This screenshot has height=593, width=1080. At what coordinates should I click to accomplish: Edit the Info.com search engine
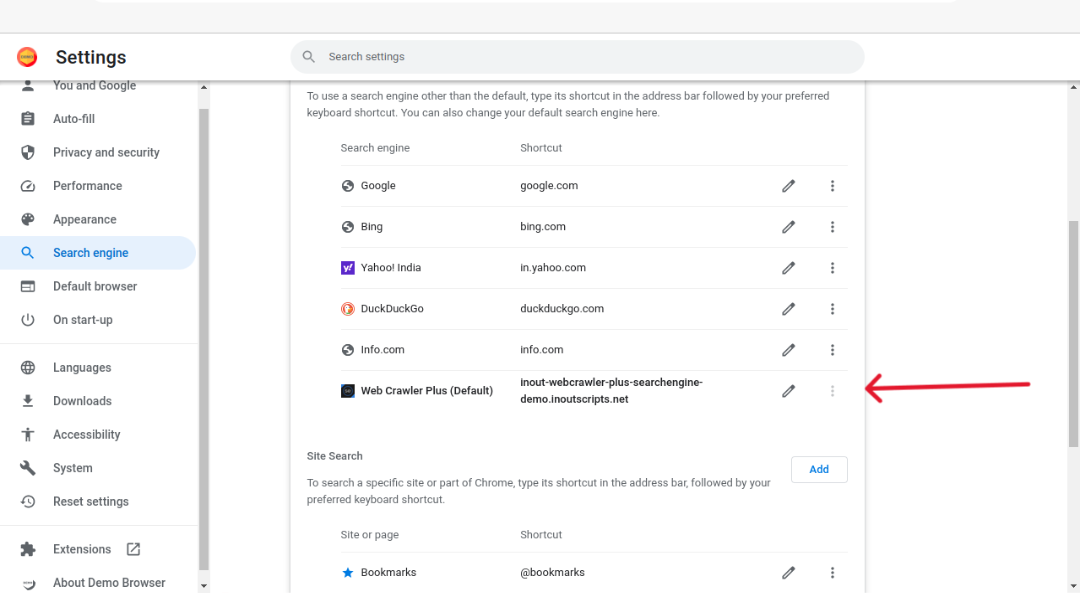(788, 350)
